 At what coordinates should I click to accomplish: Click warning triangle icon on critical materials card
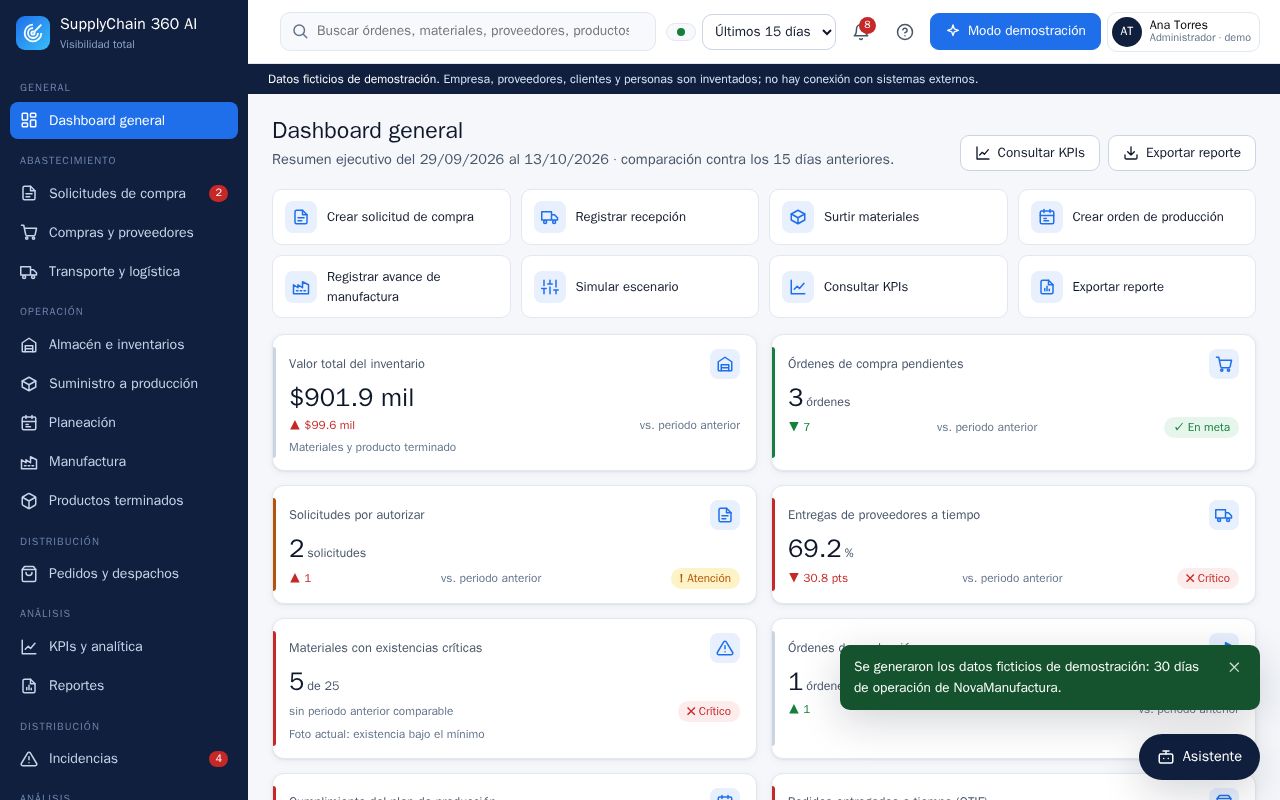[725, 648]
